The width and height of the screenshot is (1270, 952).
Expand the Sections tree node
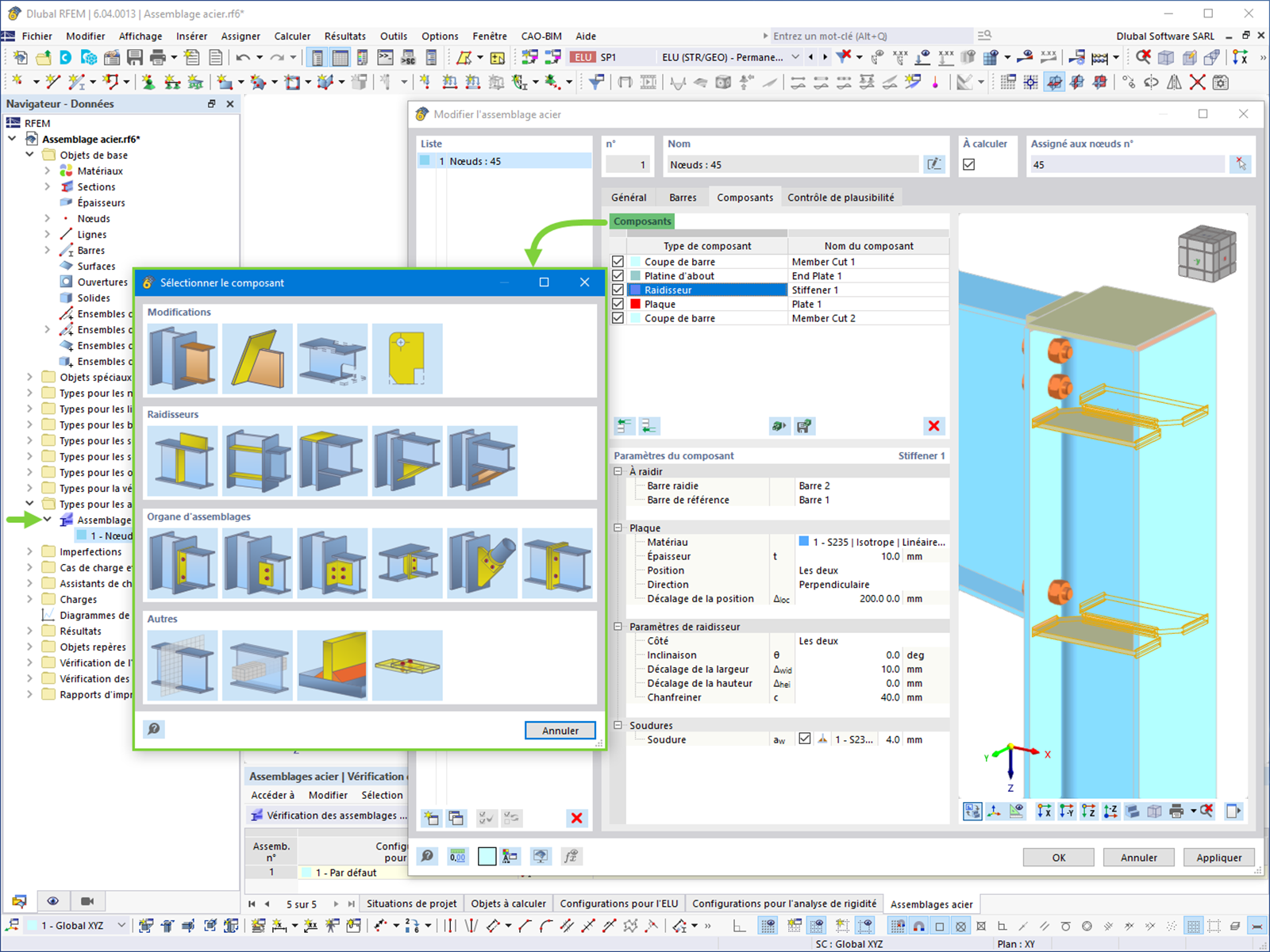pos(48,186)
